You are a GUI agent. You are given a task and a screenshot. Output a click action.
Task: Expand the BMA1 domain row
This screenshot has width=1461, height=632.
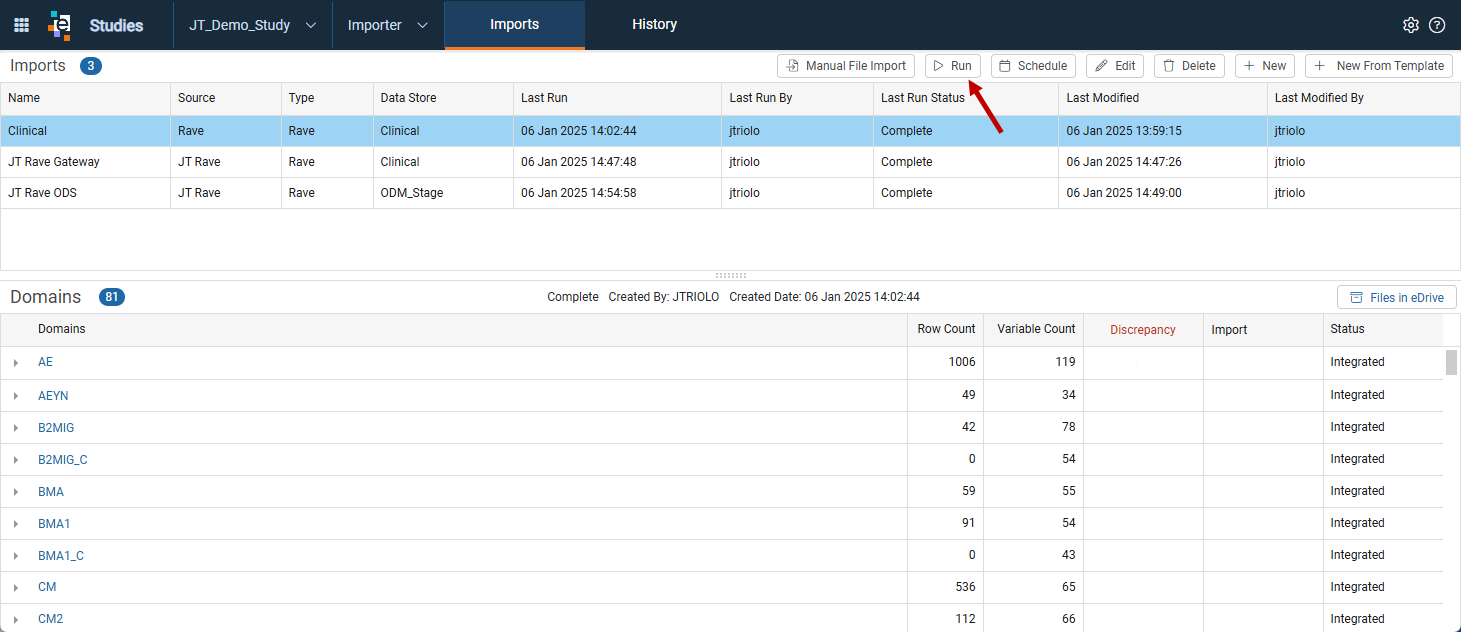pyautogui.click(x=16, y=524)
